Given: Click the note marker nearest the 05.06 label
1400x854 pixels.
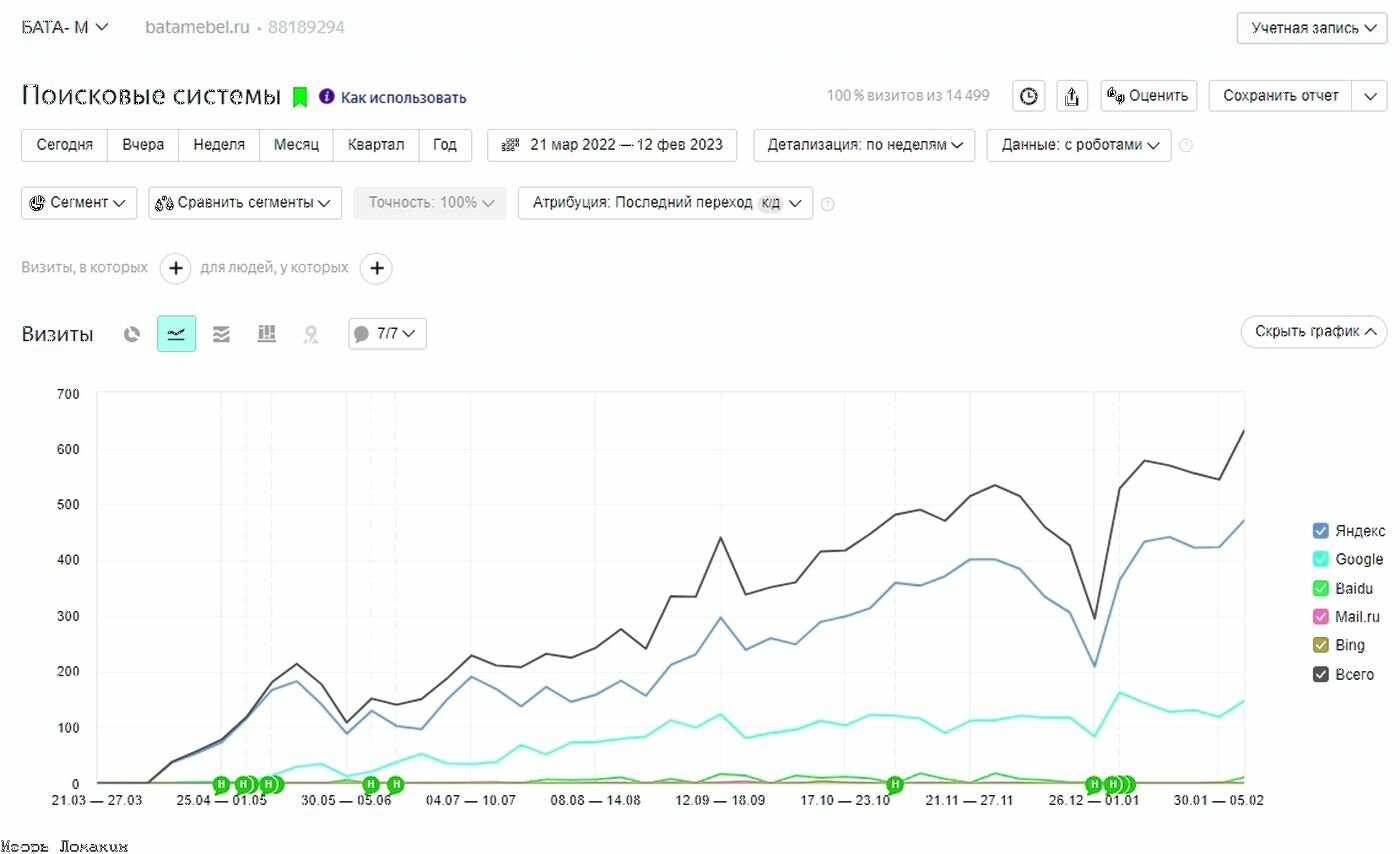Looking at the screenshot, I should (370, 784).
